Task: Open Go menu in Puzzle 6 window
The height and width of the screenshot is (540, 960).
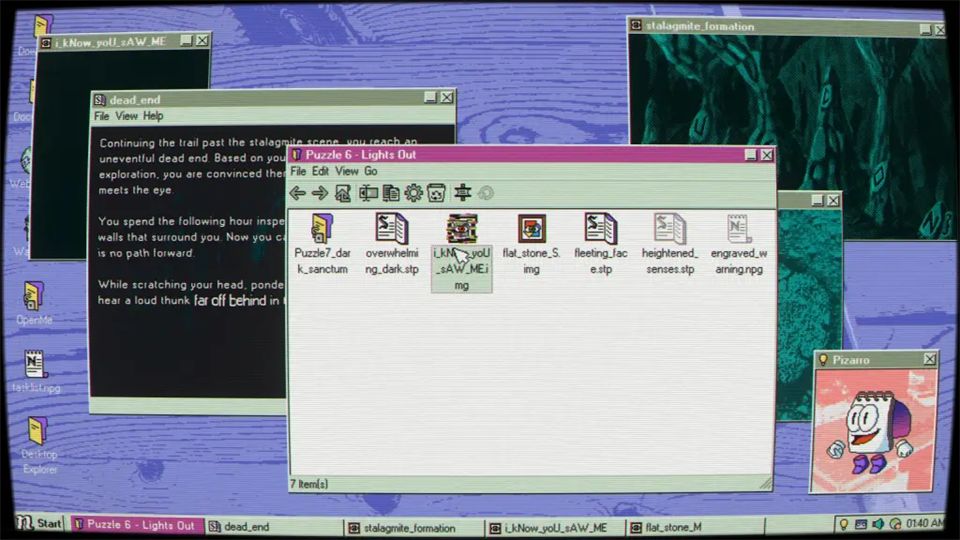Action: click(x=371, y=171)
